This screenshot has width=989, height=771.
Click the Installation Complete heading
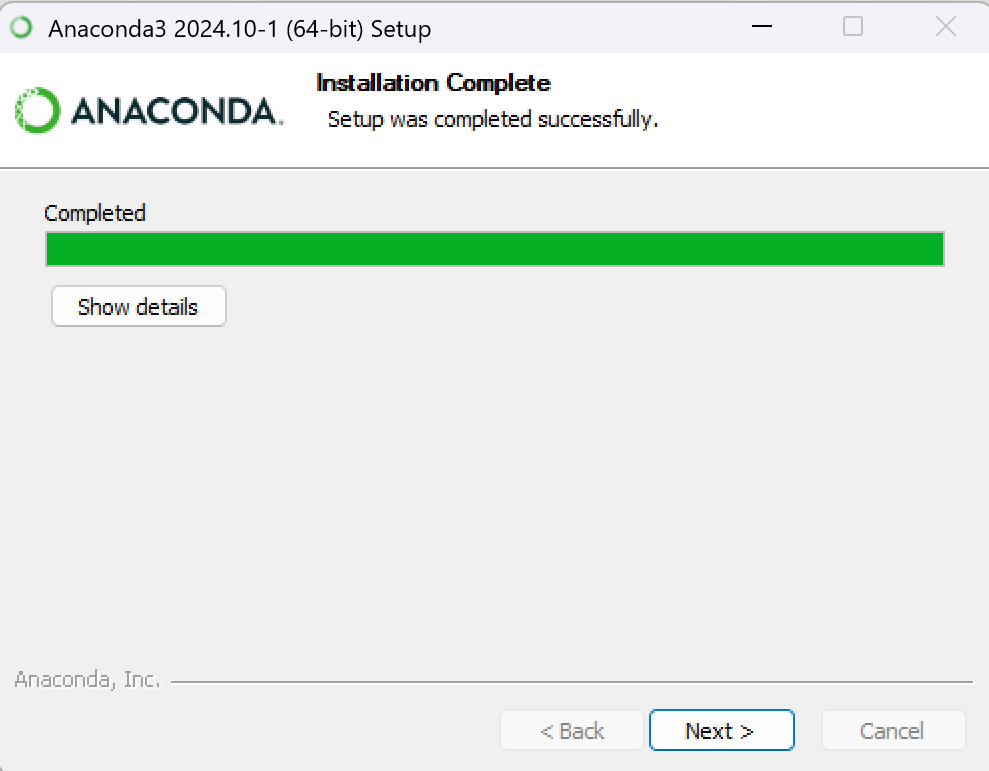click(x=433, y=83)
